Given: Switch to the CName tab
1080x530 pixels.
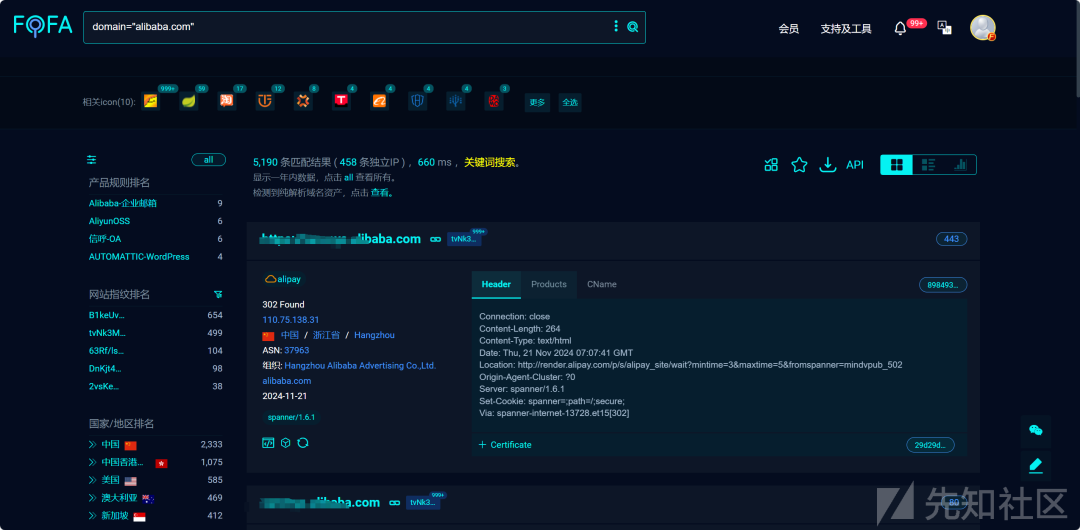Looking at the screenshot, I should pyautogui.click(x=602, y=285).
